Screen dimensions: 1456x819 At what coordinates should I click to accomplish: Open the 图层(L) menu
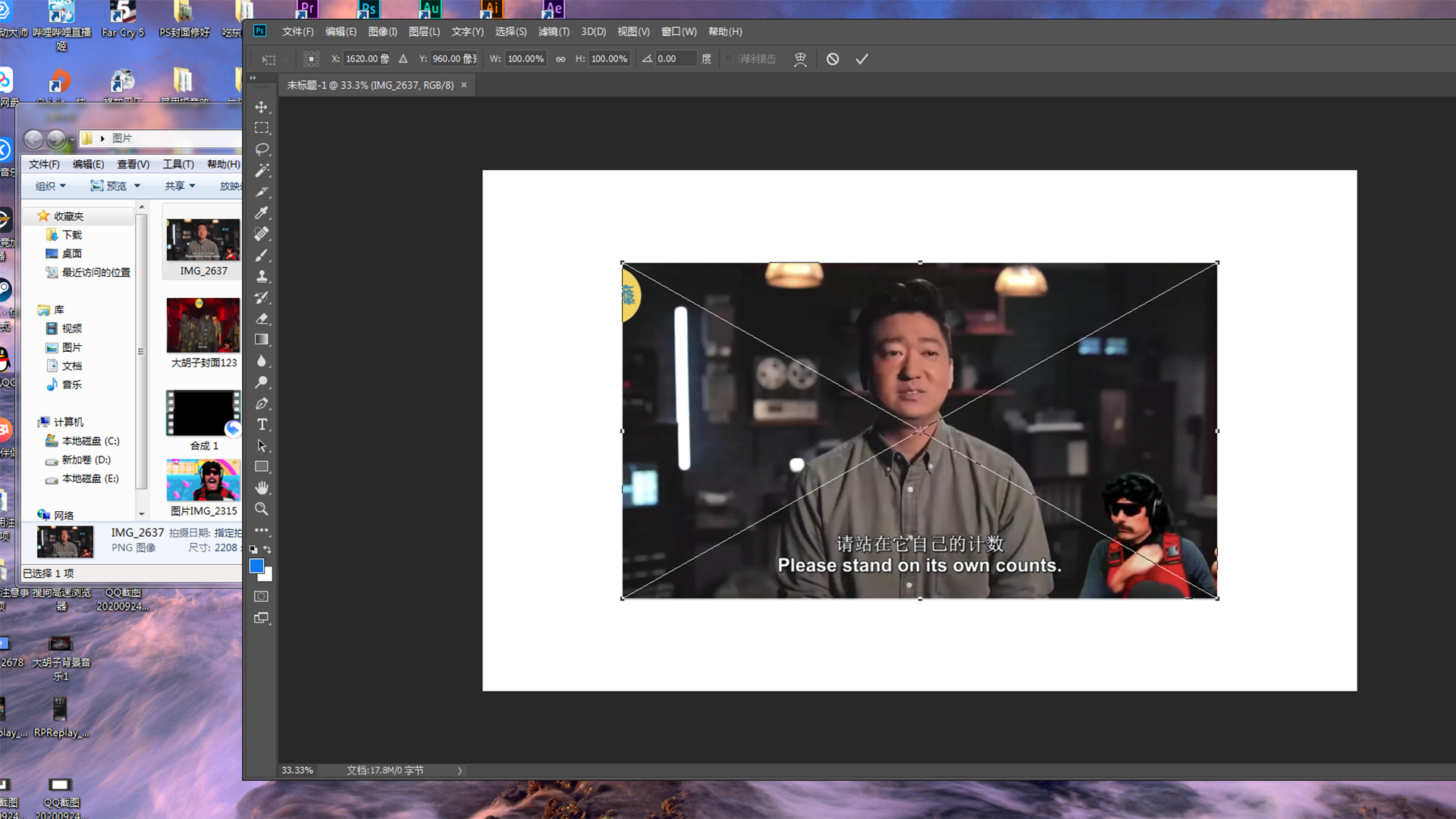[424, 32]
